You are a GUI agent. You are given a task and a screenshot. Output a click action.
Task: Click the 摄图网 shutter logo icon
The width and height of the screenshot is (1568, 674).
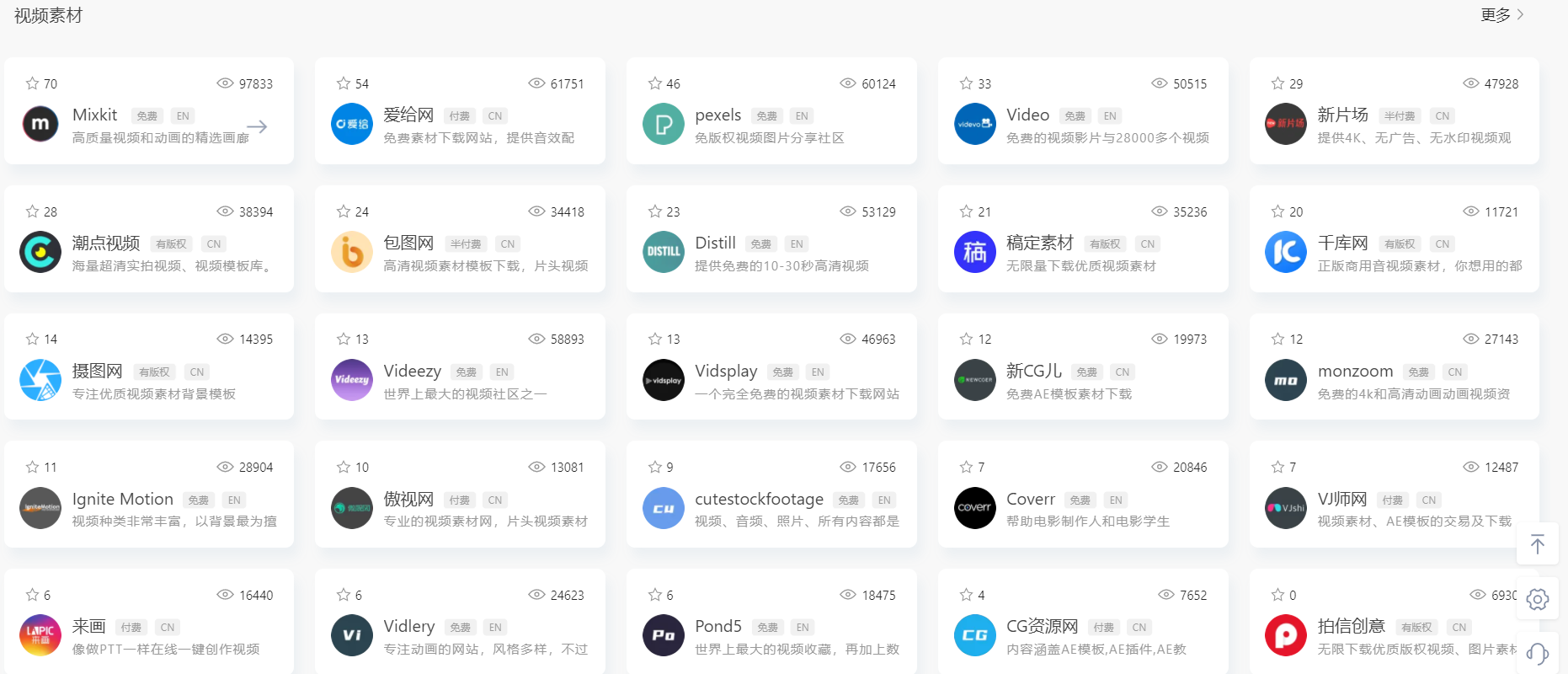coord(40,380)
